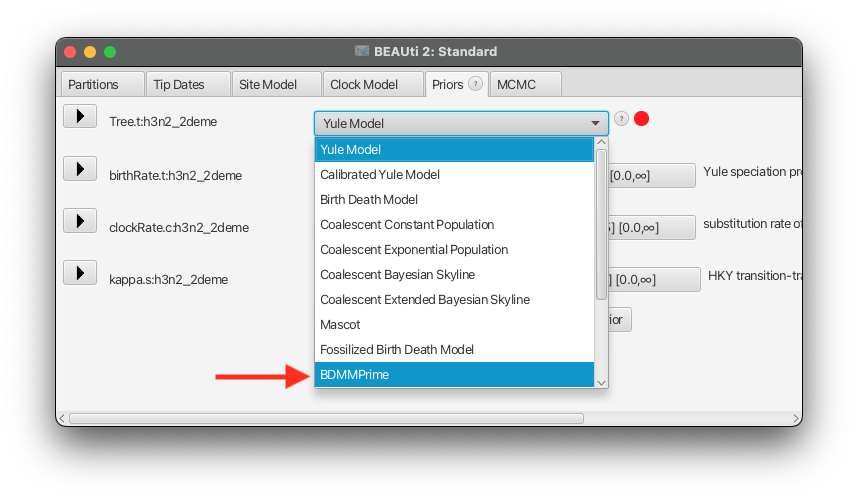Pick Coalescent Bayesian Skyline
Screen dimensions: 858x500
(x=454, y=275)
